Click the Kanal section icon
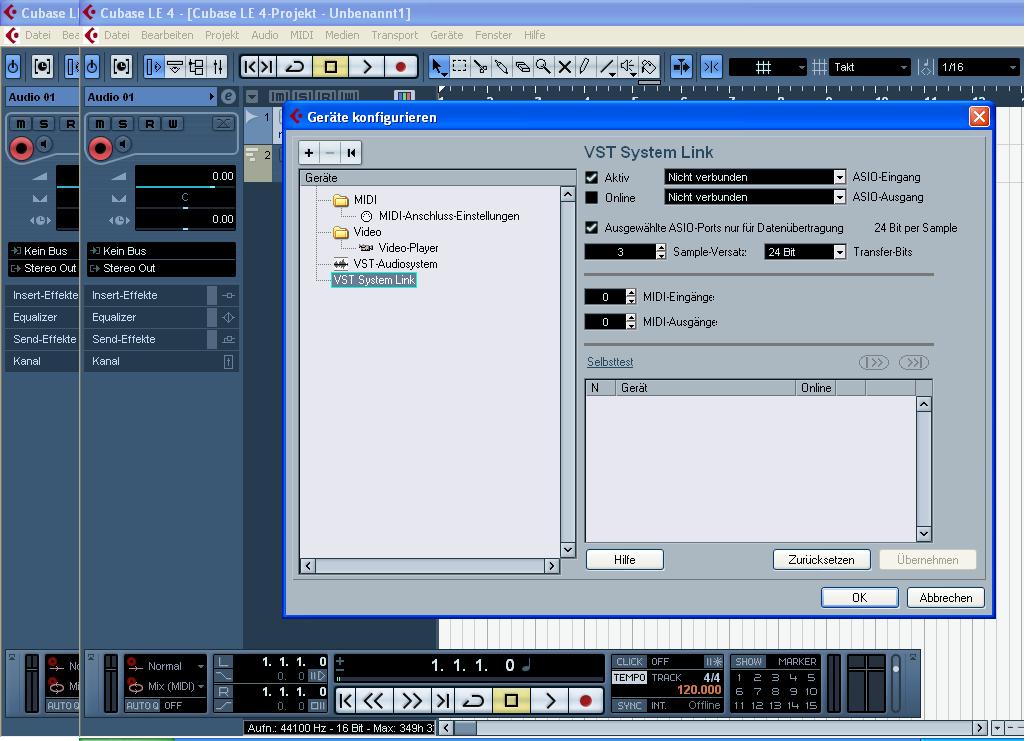The image size is (1030, 741). 228,361
